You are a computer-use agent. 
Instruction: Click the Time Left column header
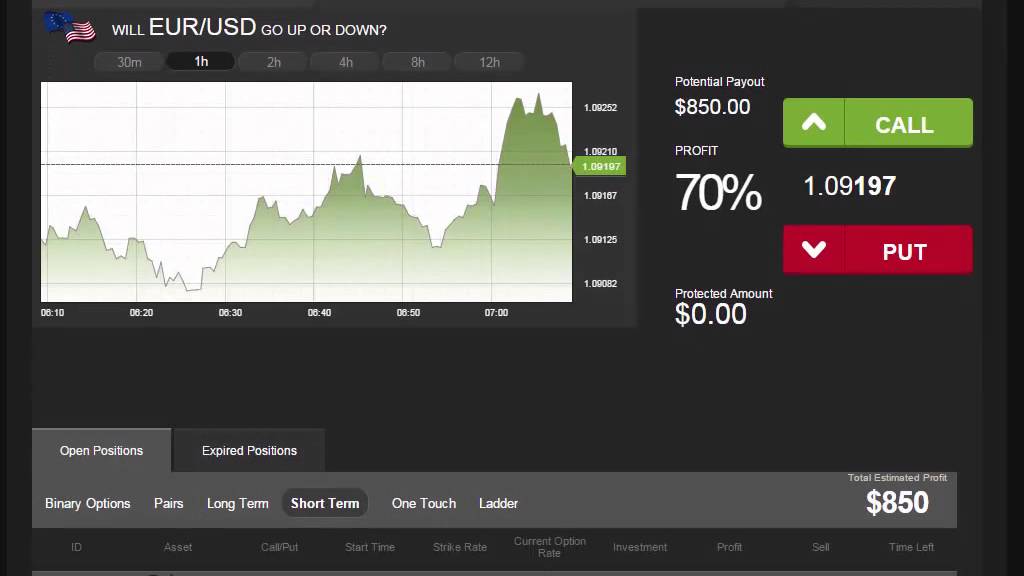point(911,547)
